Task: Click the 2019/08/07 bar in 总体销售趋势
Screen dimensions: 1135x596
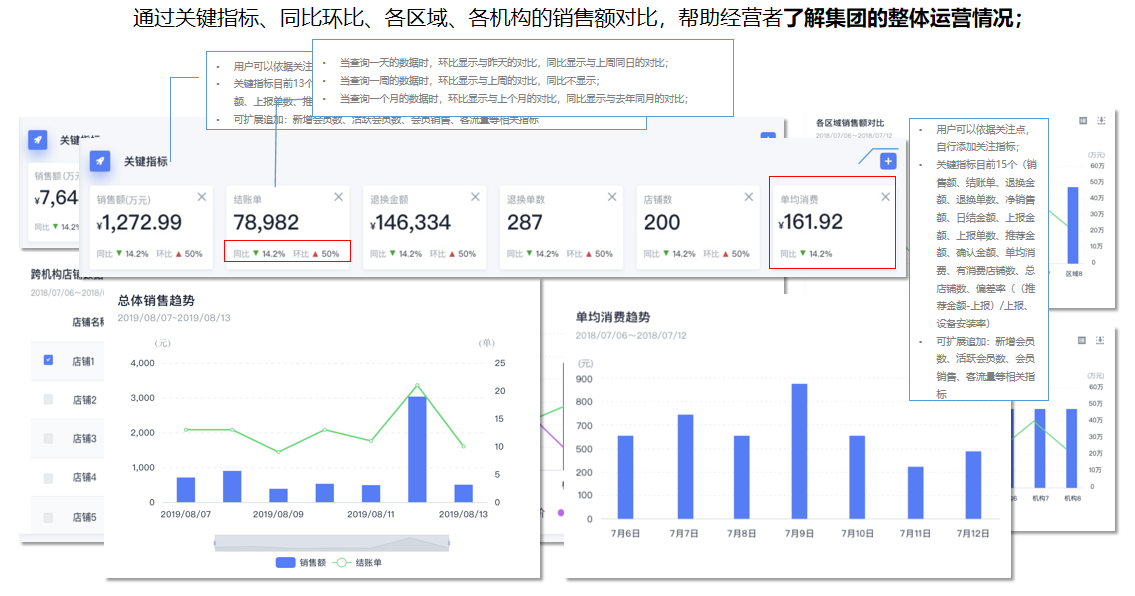Action: [186, 490]
